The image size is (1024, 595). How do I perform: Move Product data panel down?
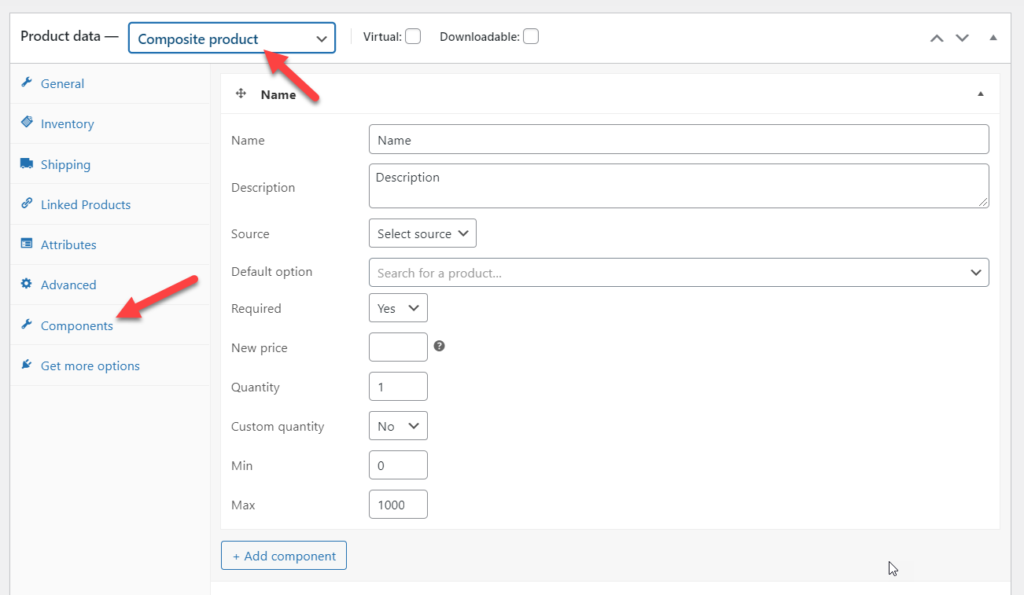pos(962,38)
